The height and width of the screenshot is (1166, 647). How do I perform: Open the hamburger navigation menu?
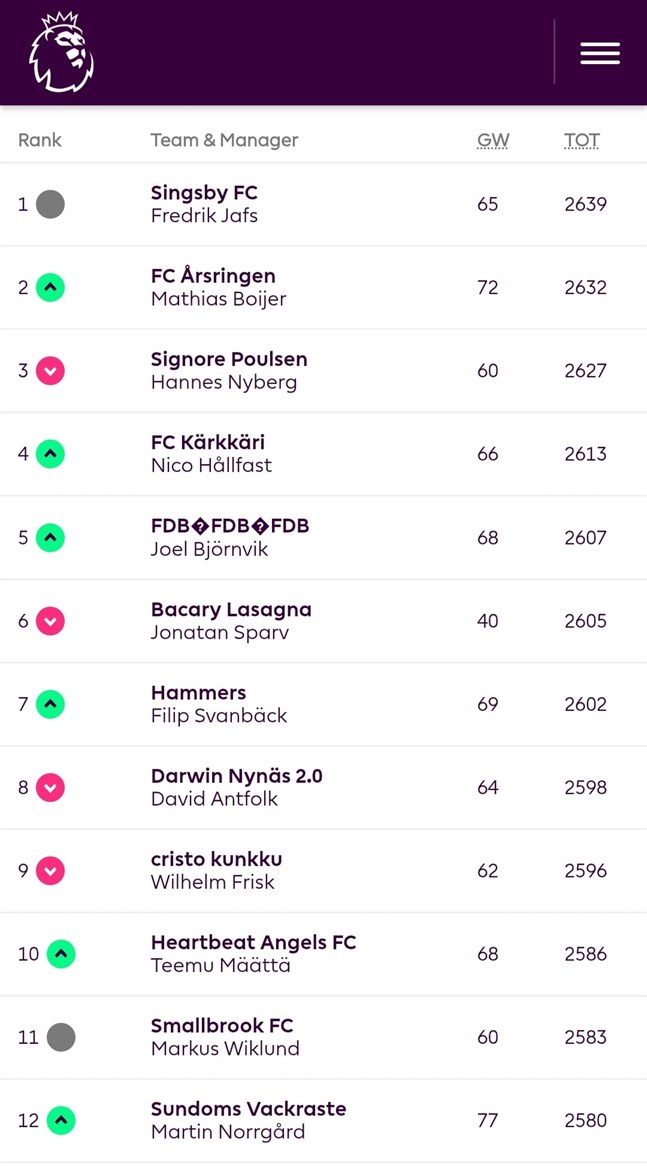click(600, 54)
